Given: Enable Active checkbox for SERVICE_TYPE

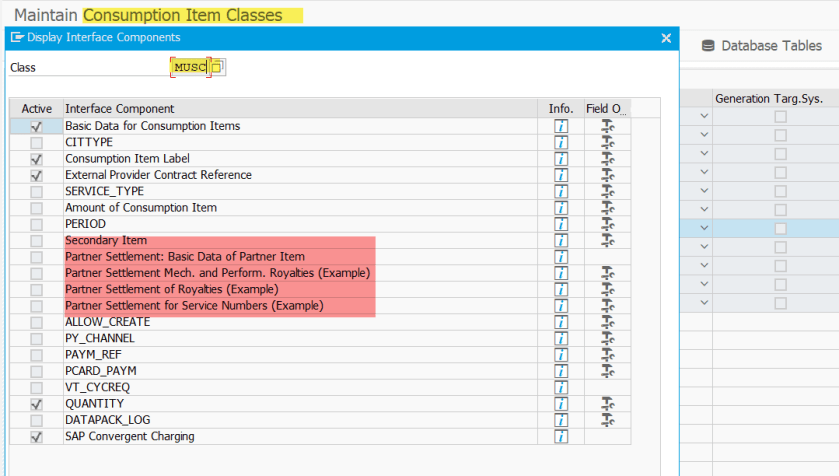Looking at the screenshot, I should [36, 192].
